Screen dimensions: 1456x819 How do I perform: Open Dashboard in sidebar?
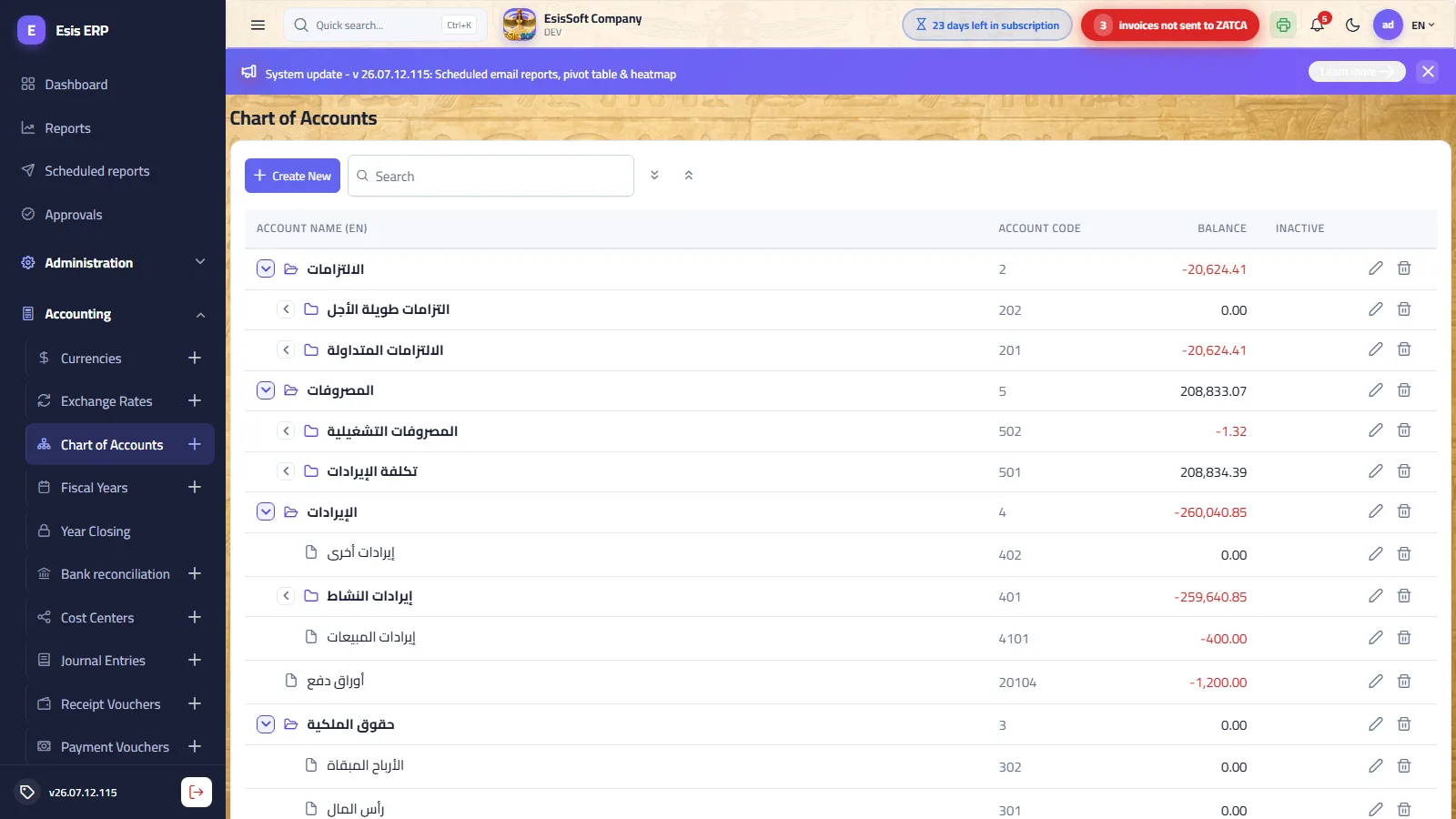(113, 85)
